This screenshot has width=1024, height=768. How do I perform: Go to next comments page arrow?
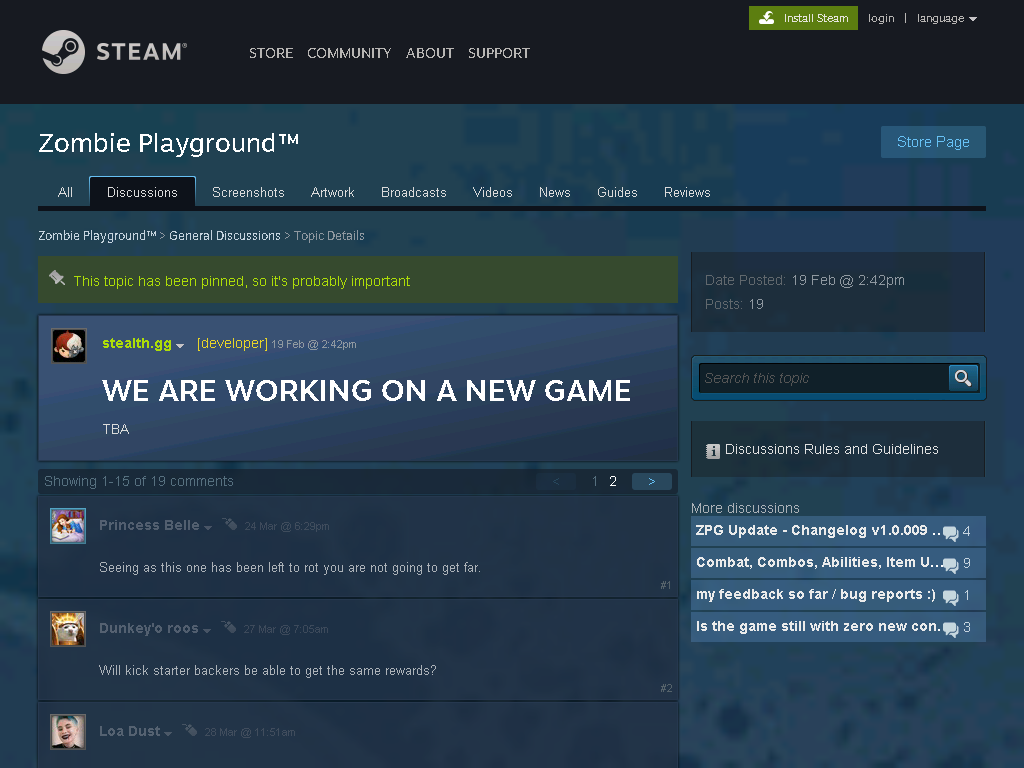click(652, 481)
